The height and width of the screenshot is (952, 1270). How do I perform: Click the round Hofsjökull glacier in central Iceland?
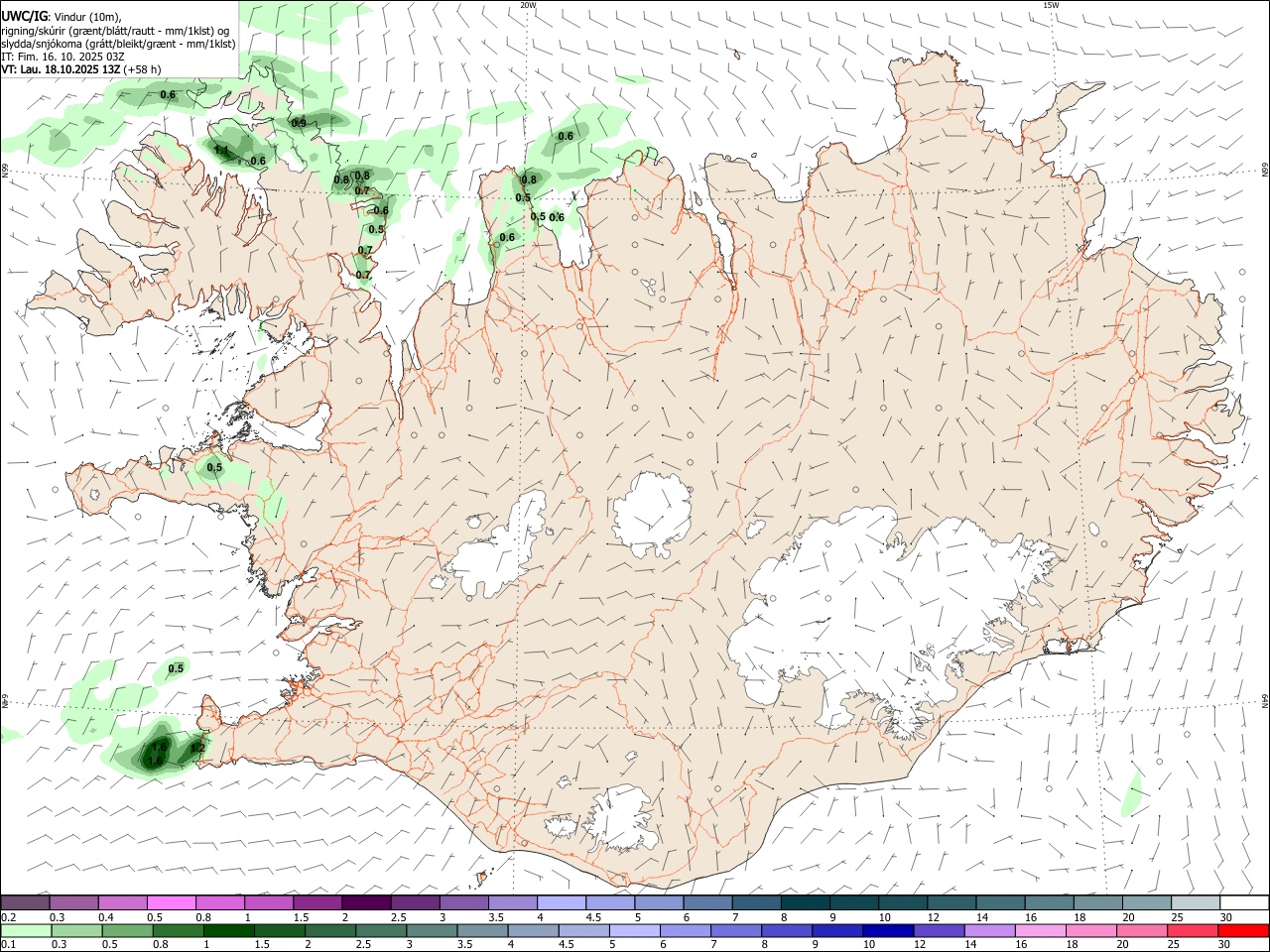652,514
